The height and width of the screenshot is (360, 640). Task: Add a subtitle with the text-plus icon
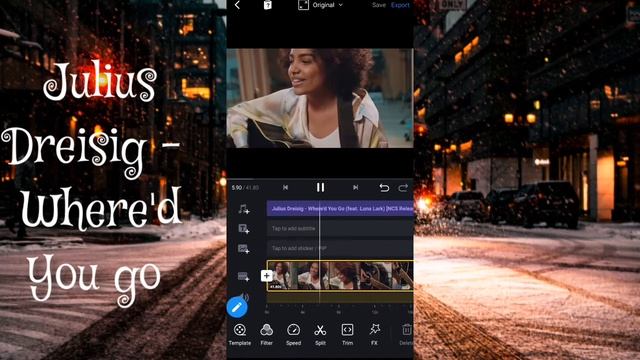click(x=244, y=229)
